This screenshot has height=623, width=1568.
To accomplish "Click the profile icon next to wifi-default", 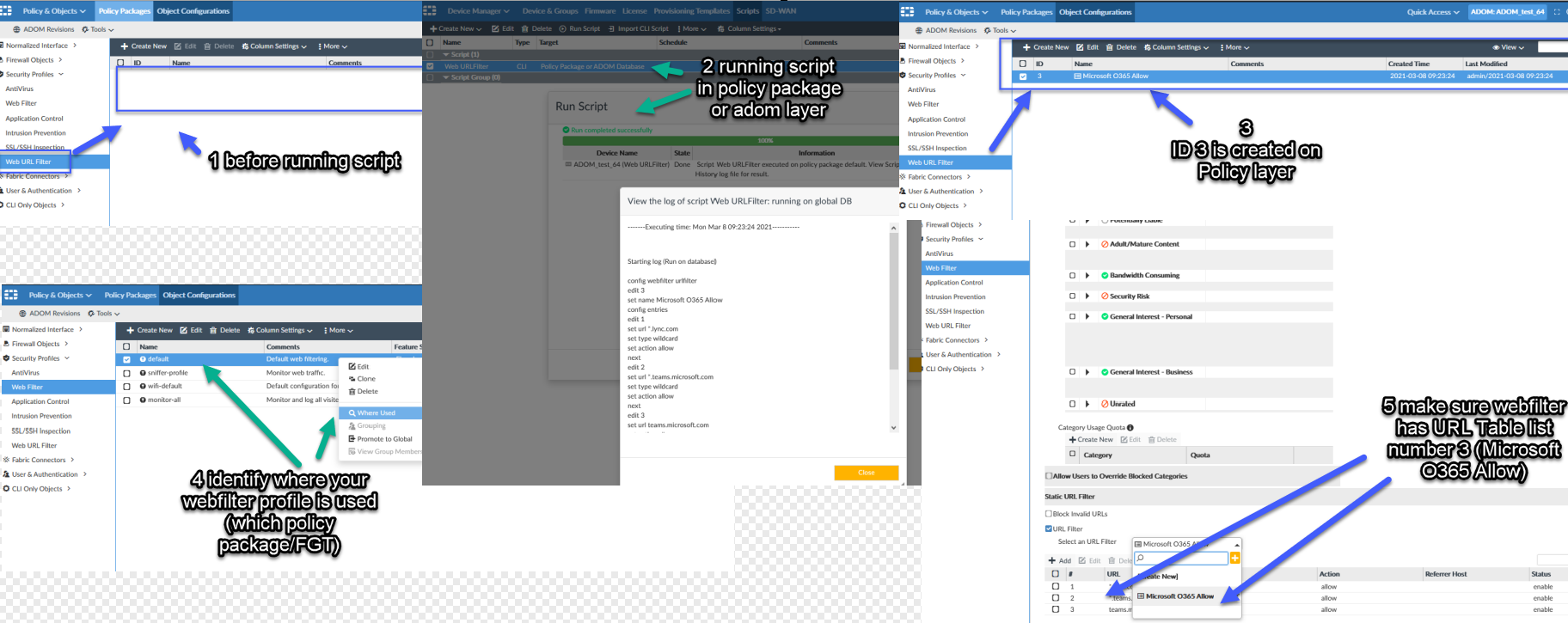I will (x=143, y=386).
